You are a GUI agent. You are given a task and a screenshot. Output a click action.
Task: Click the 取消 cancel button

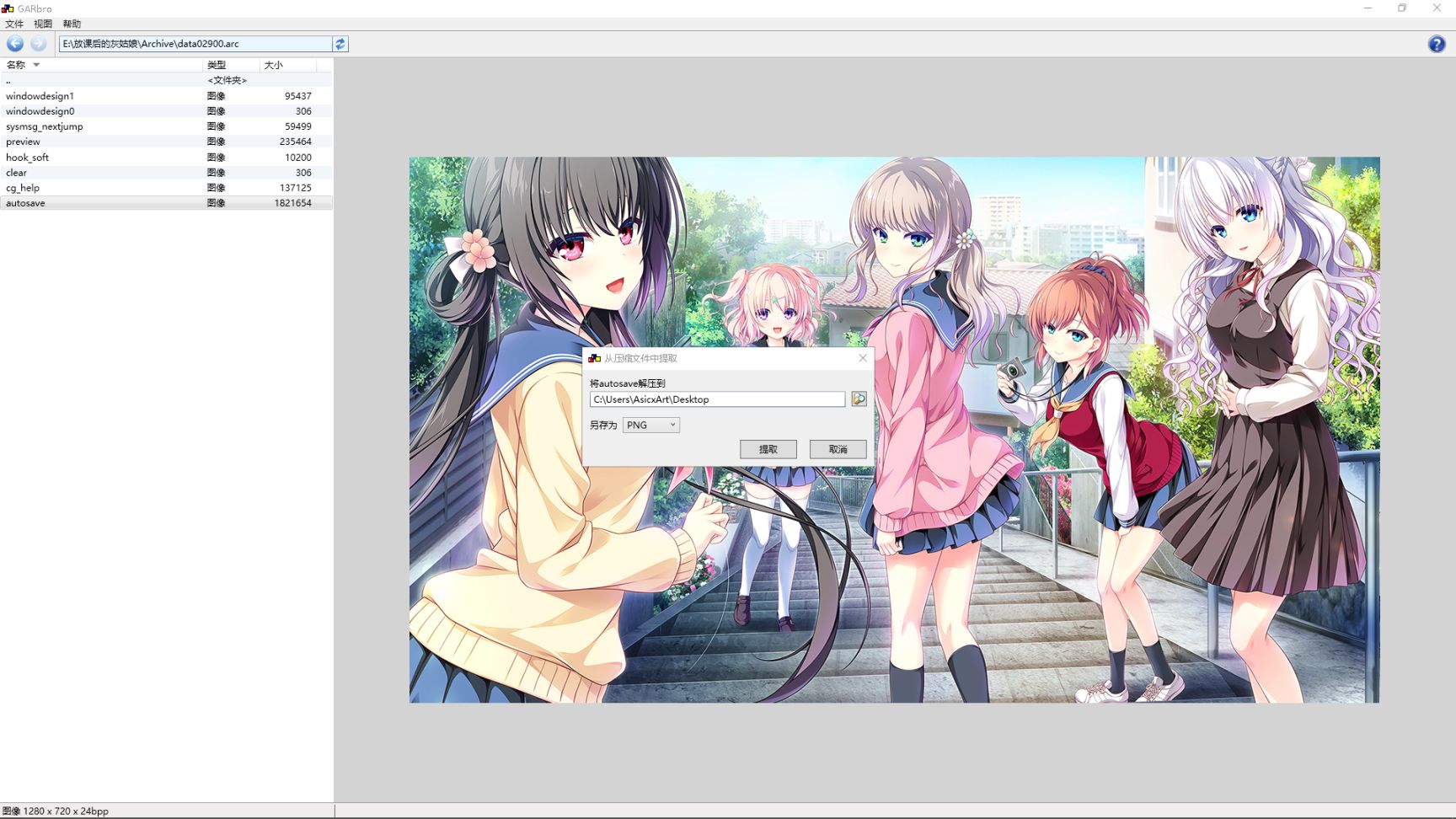click(838, 449)
